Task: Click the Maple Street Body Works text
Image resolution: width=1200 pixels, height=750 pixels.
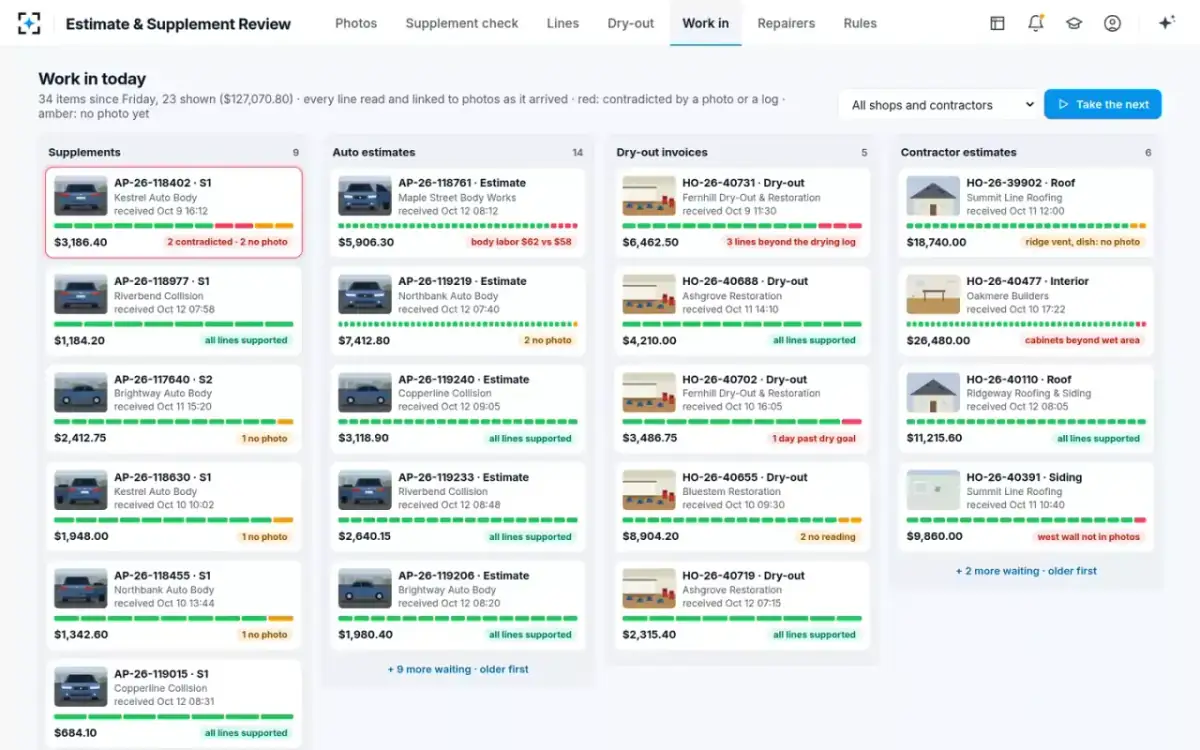Action: [457, 198]
